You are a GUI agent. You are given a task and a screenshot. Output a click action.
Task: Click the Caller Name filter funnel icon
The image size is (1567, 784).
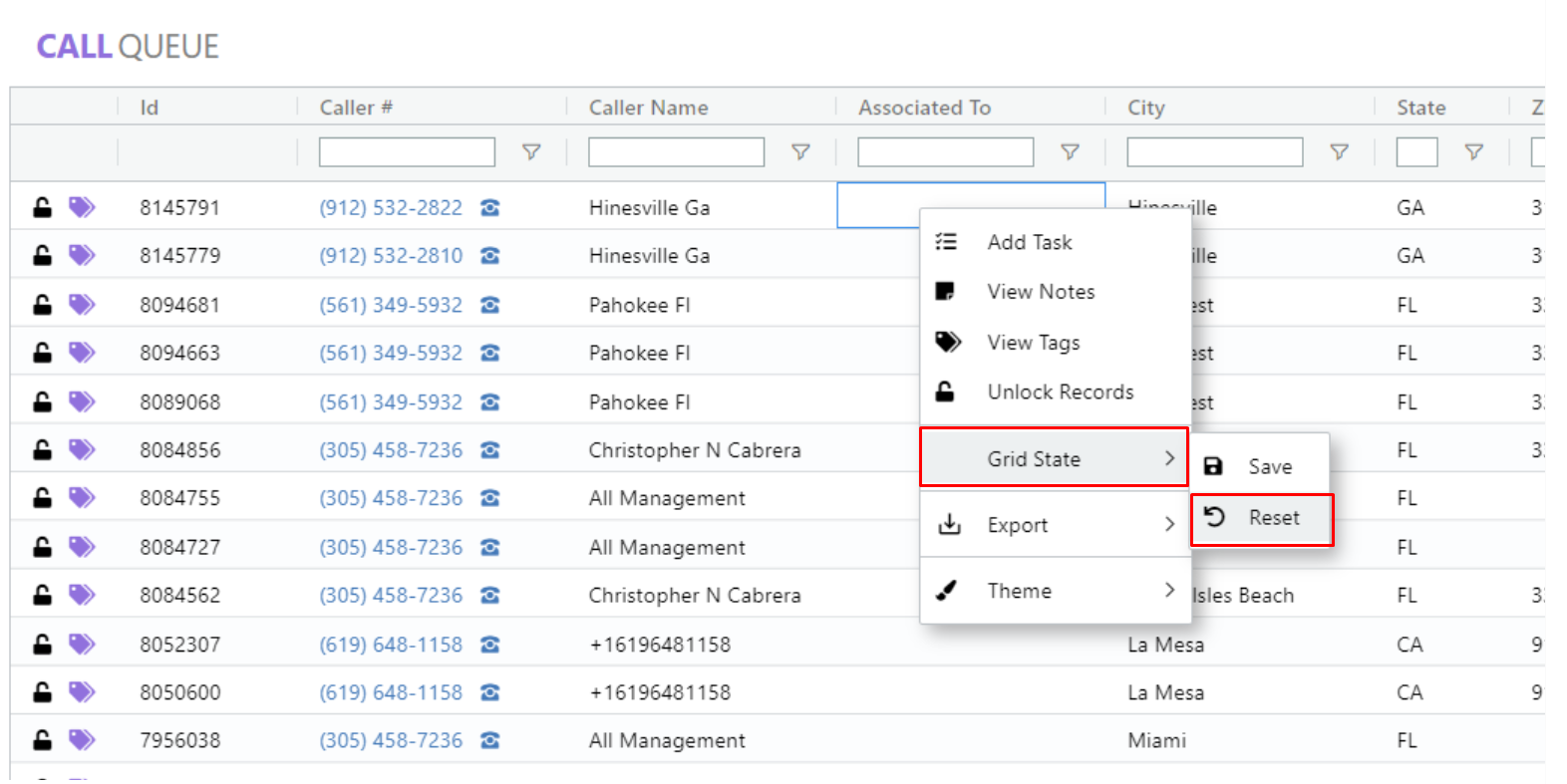(800, 152)
